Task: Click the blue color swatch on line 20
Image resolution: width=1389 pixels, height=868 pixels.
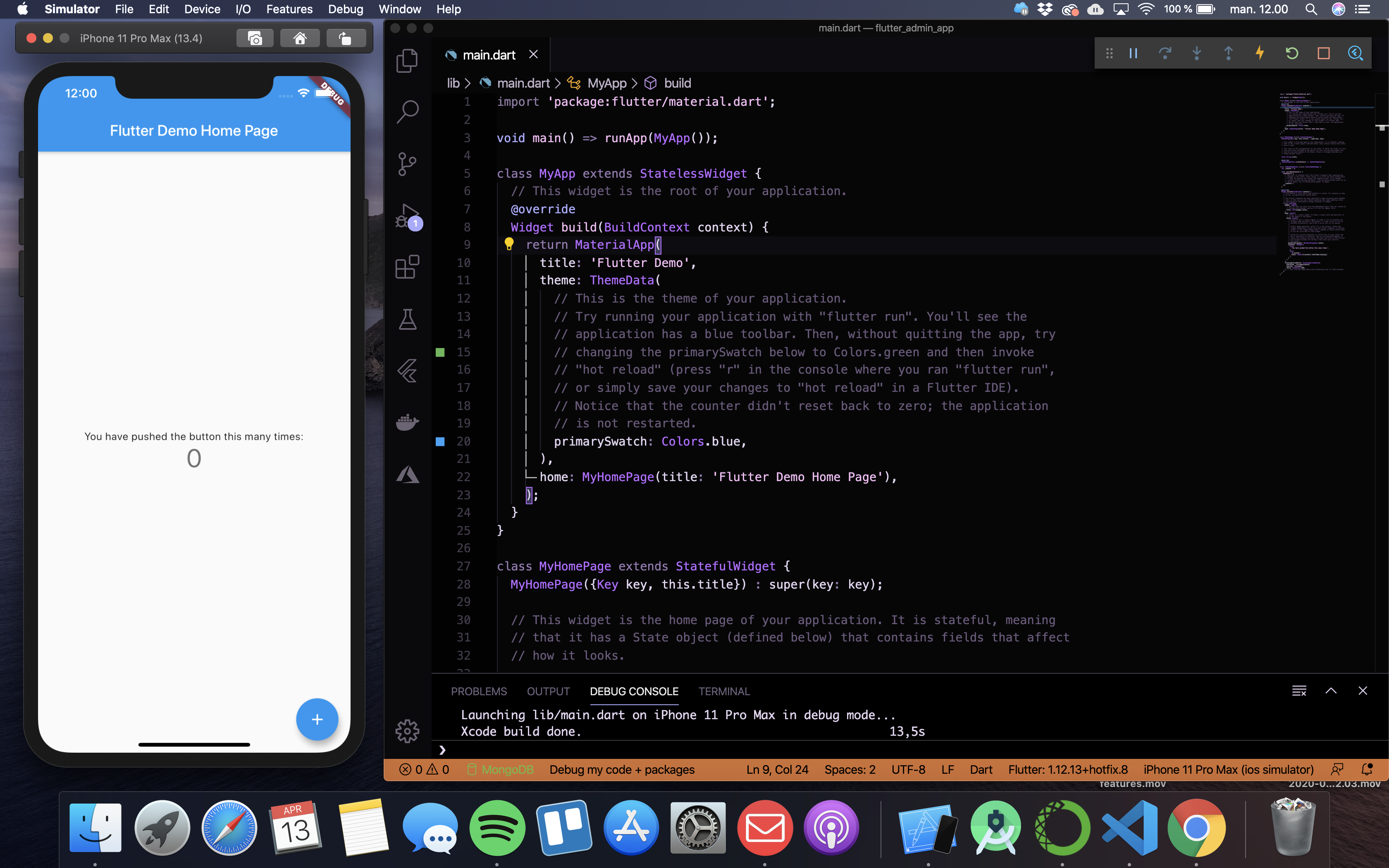Action: point(440,441)
